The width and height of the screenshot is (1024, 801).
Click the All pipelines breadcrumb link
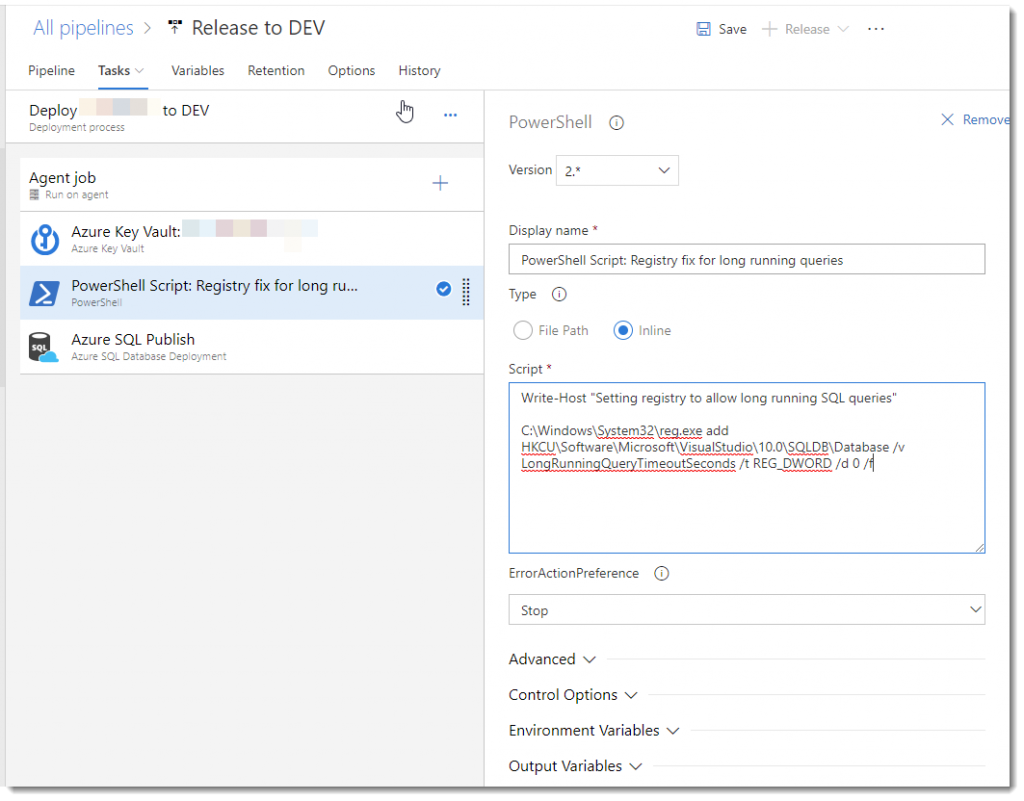(83, 28)
